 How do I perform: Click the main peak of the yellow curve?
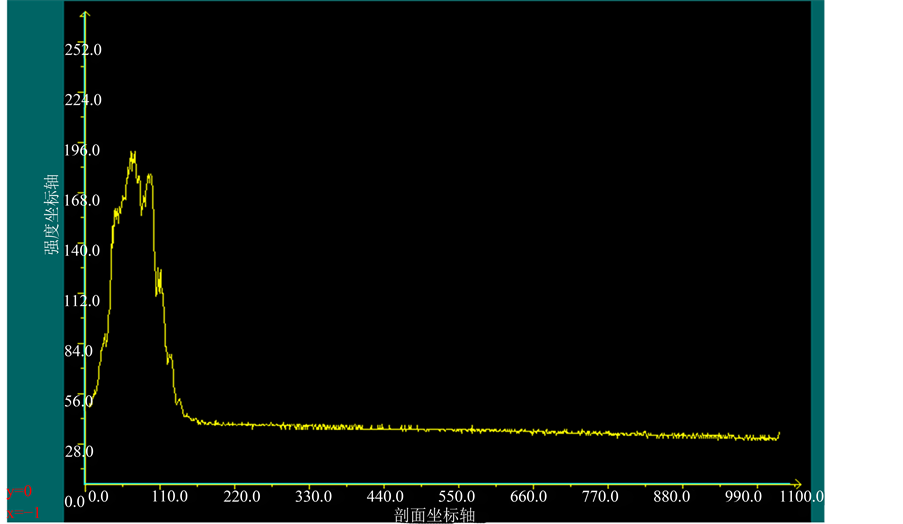pos(132,155)
